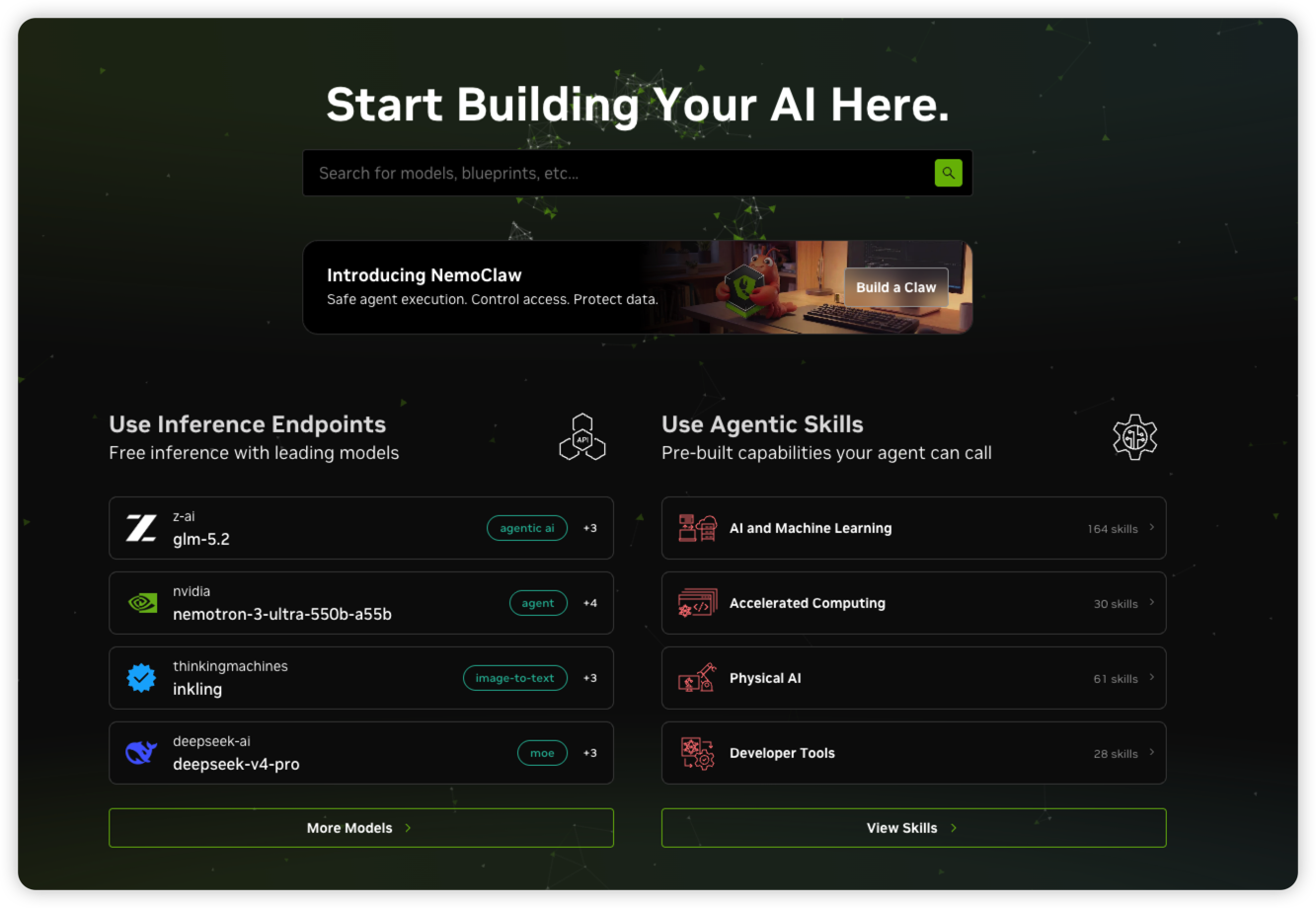Open the glm-5.2 model name
The width and height of the screenshot is (1316, 908).
coord(201,540)
